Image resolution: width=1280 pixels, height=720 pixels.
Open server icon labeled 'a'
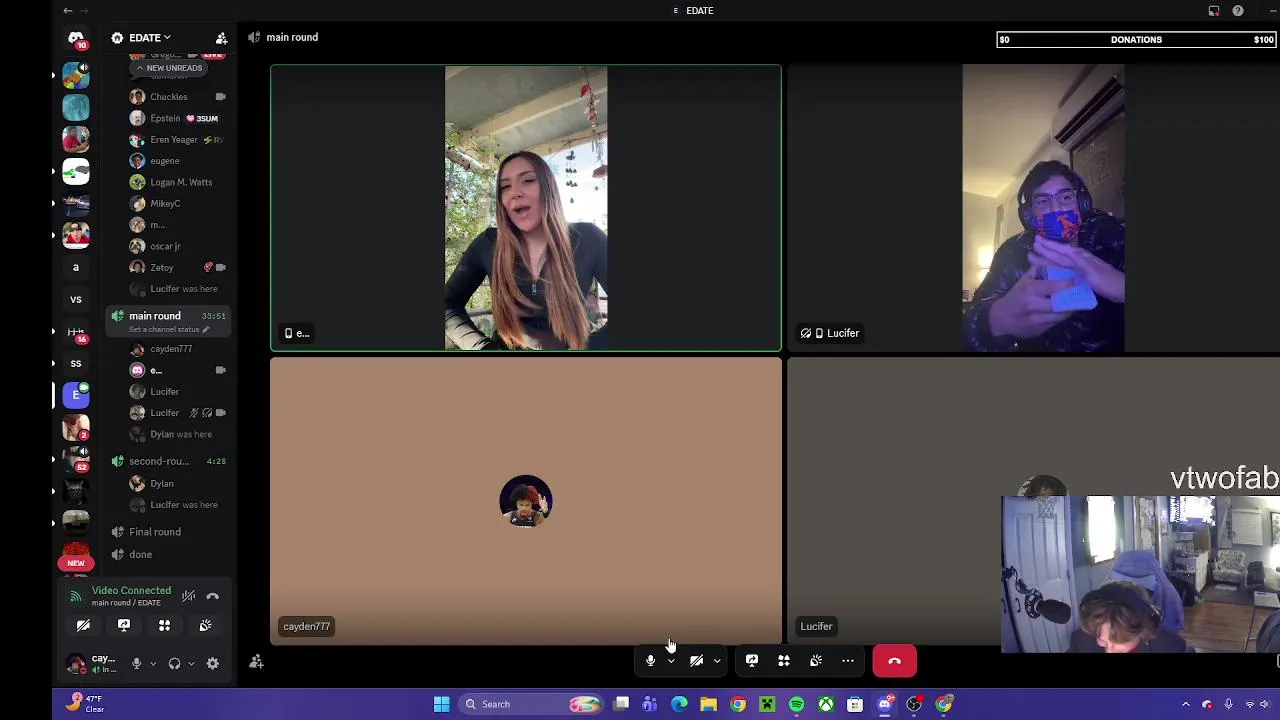[x=76, y=267]
